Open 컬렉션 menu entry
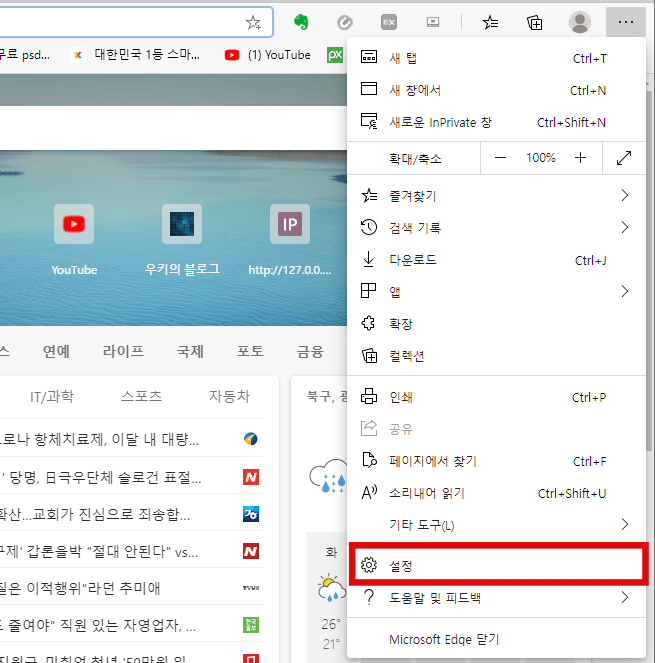The height and width of the screenshot is (663, 655). (x=496, y=356)
